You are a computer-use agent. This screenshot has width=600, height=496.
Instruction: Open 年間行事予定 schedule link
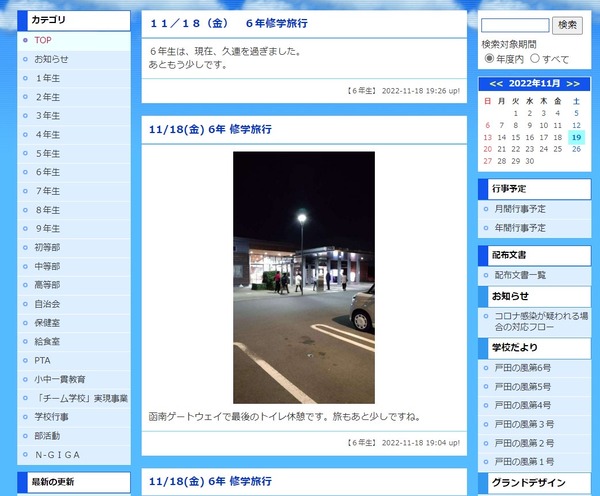(520, 228)
